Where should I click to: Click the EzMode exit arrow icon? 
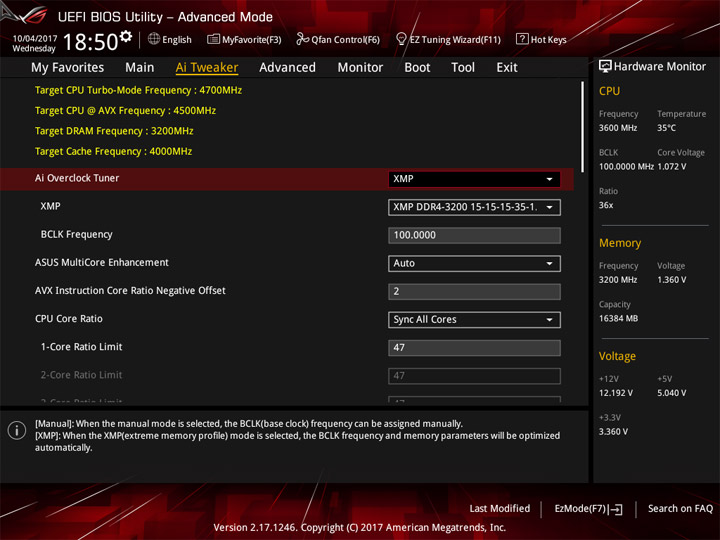click(x=615, y=509)
